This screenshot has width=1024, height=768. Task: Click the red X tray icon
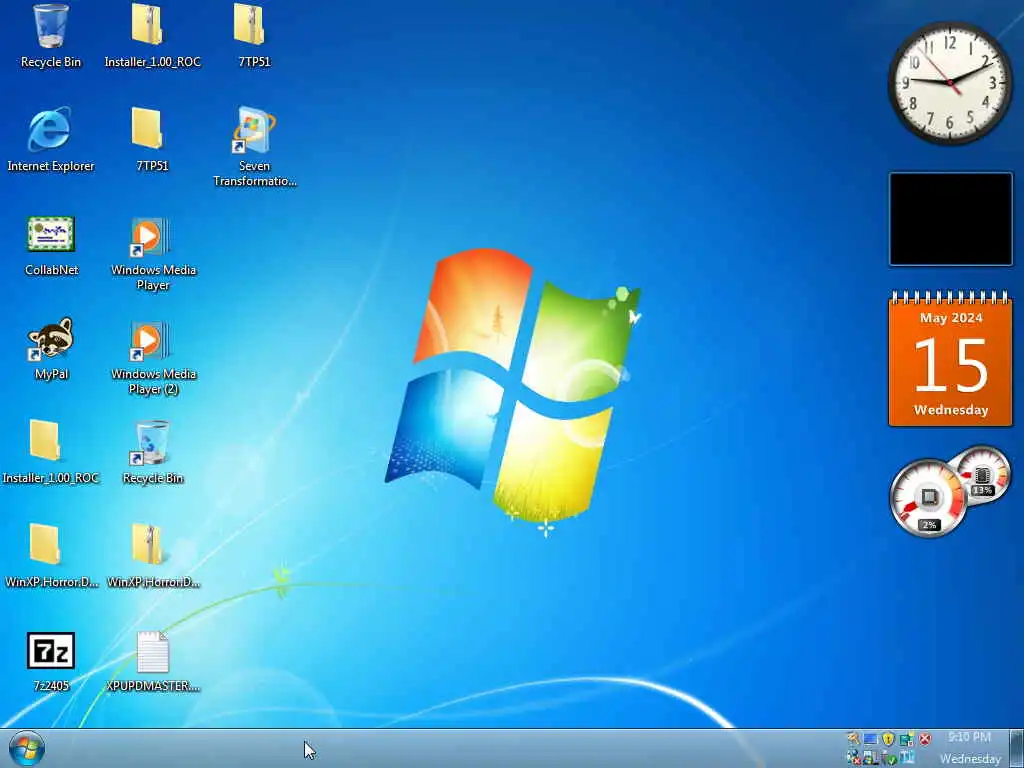[925, 739]
